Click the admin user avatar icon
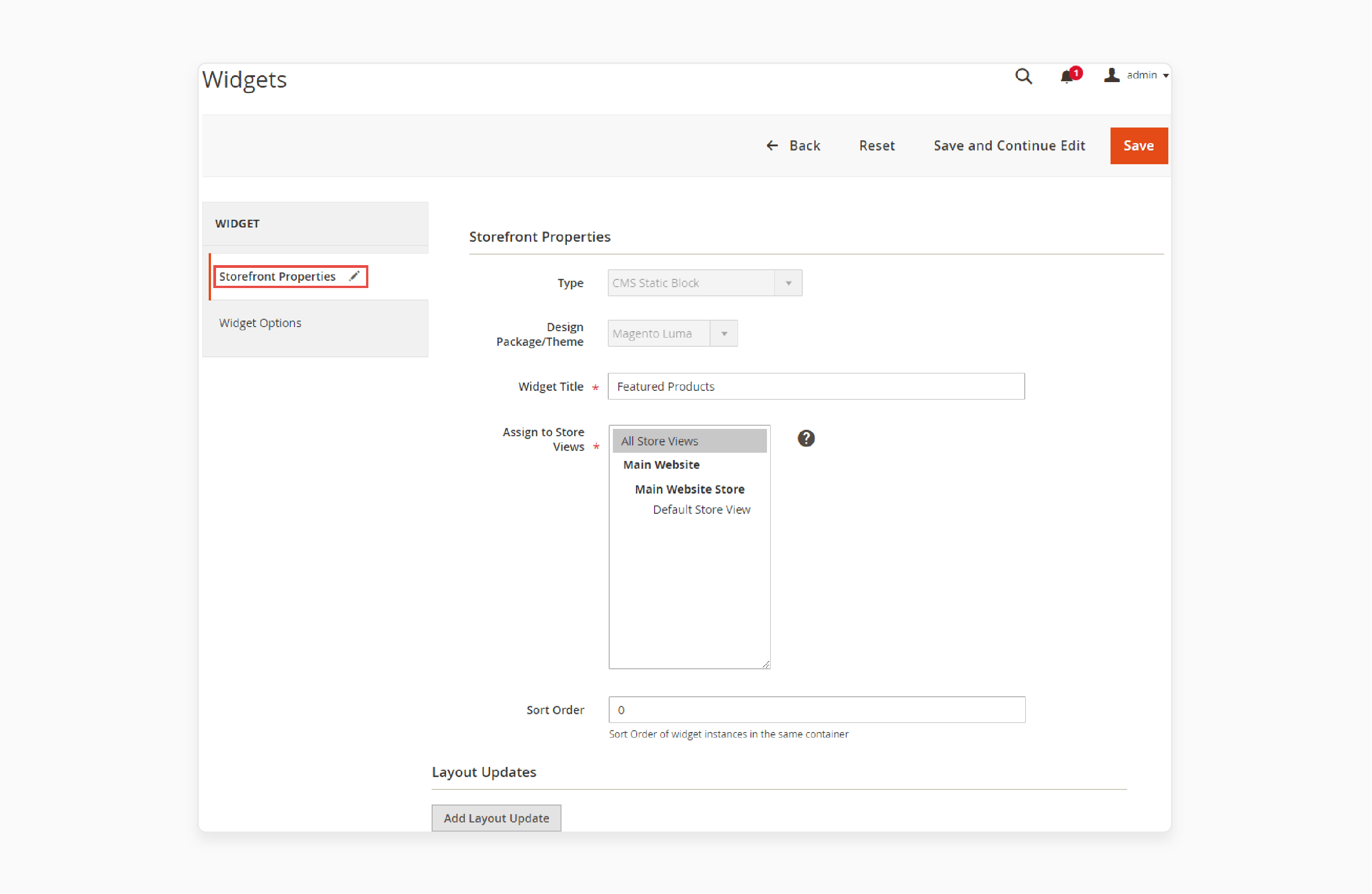This screenshot has height=894, width=1372. point(1111,75)
